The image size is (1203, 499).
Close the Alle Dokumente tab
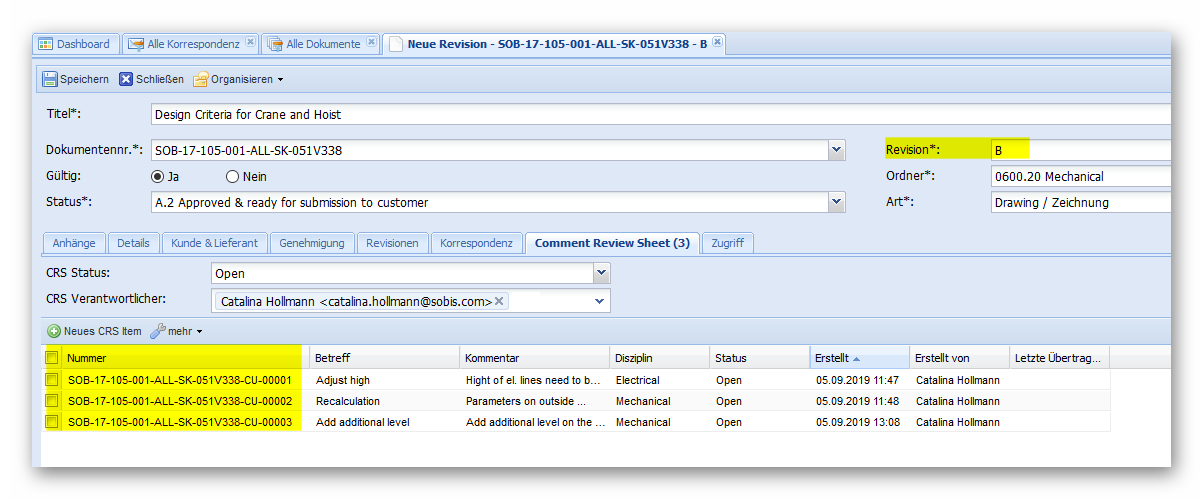click(371, 43)
